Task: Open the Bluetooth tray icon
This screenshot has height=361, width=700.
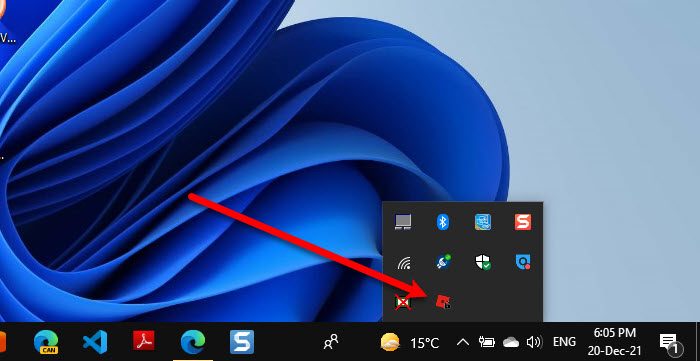Action: pos(442,222)
